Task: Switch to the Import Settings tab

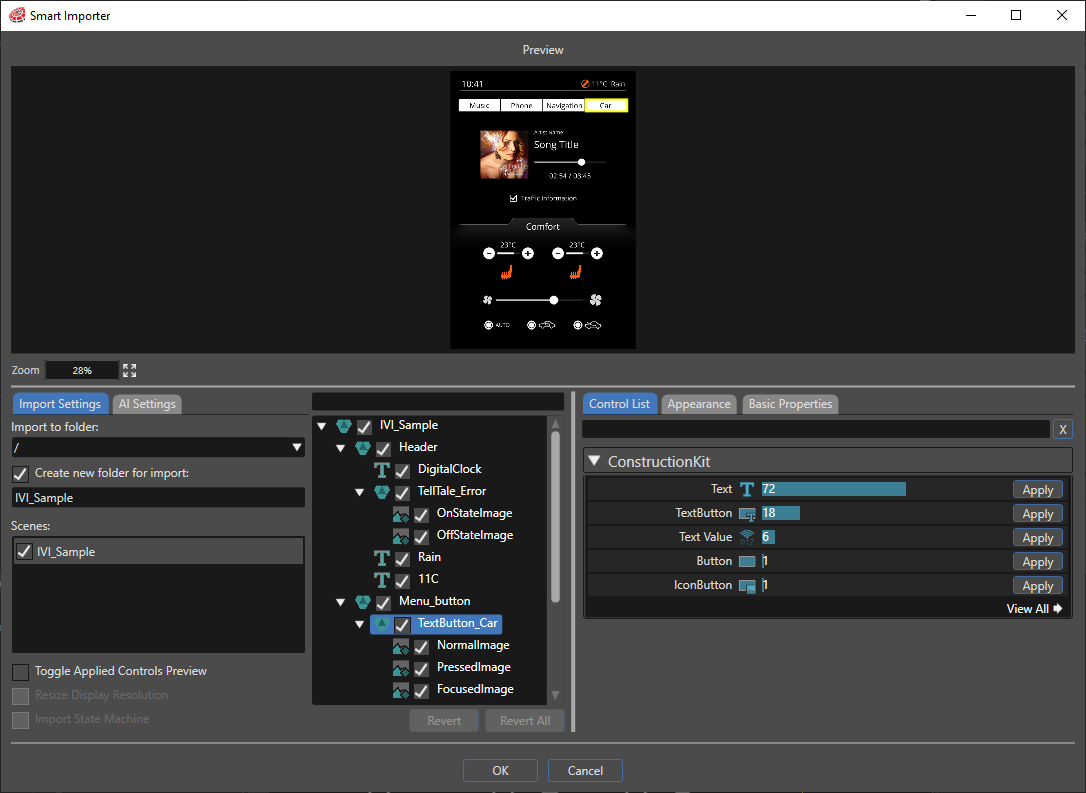Action: (x=60, y=404)
